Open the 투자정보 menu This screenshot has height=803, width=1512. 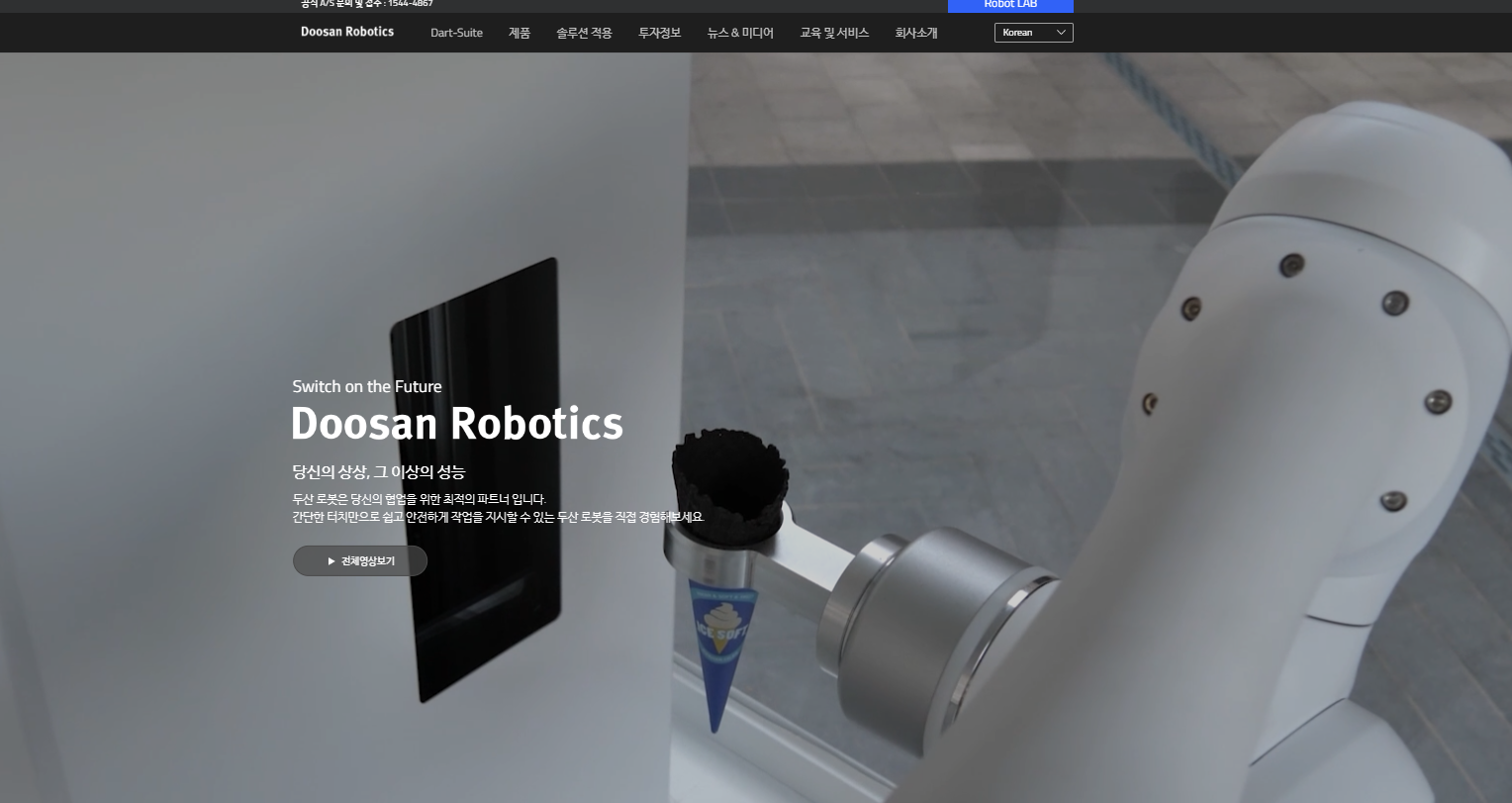[660, 33]
